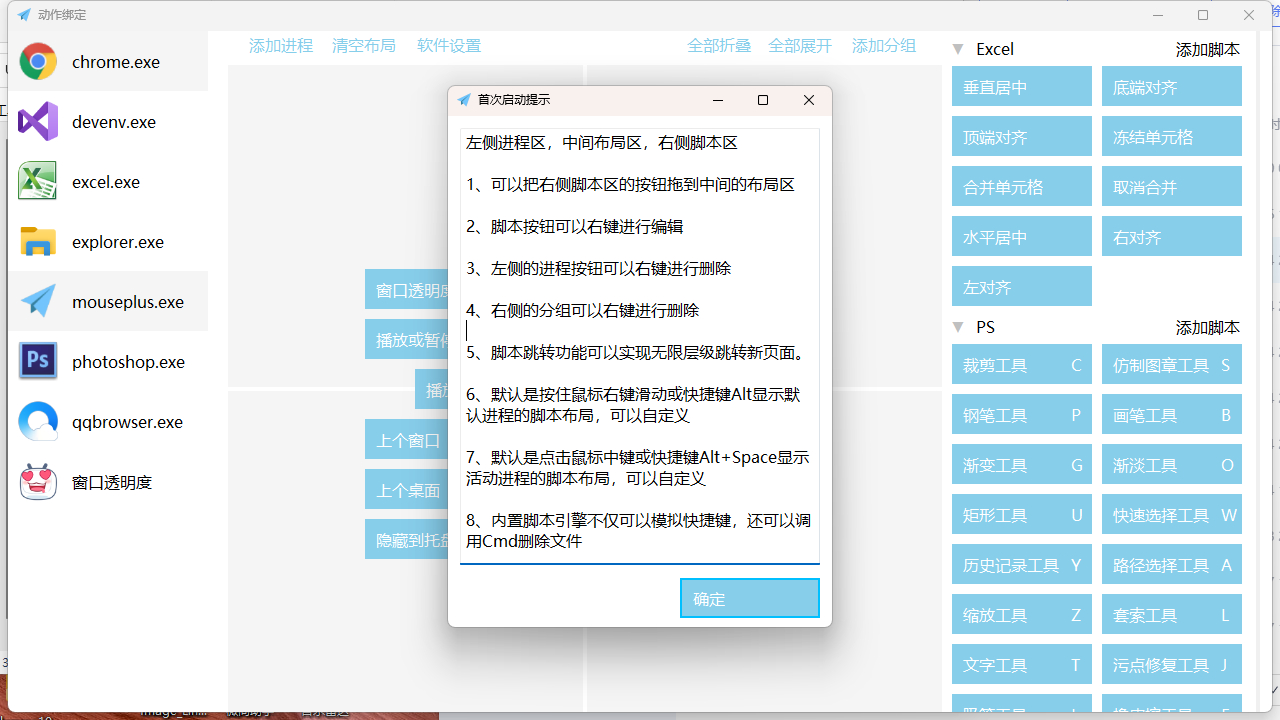Choose 清空布局 from the top menu
Image resolution: width=1280 pixels, height=720 pixels.
pos(364,46)
